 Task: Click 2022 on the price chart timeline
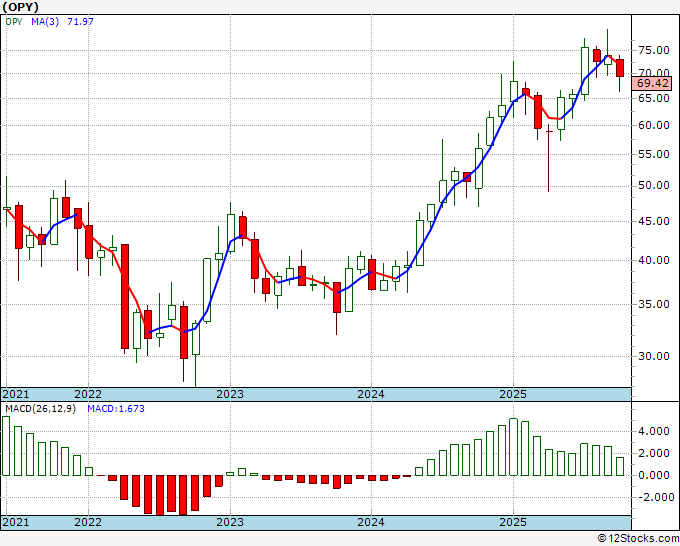(x=88, y=394)
